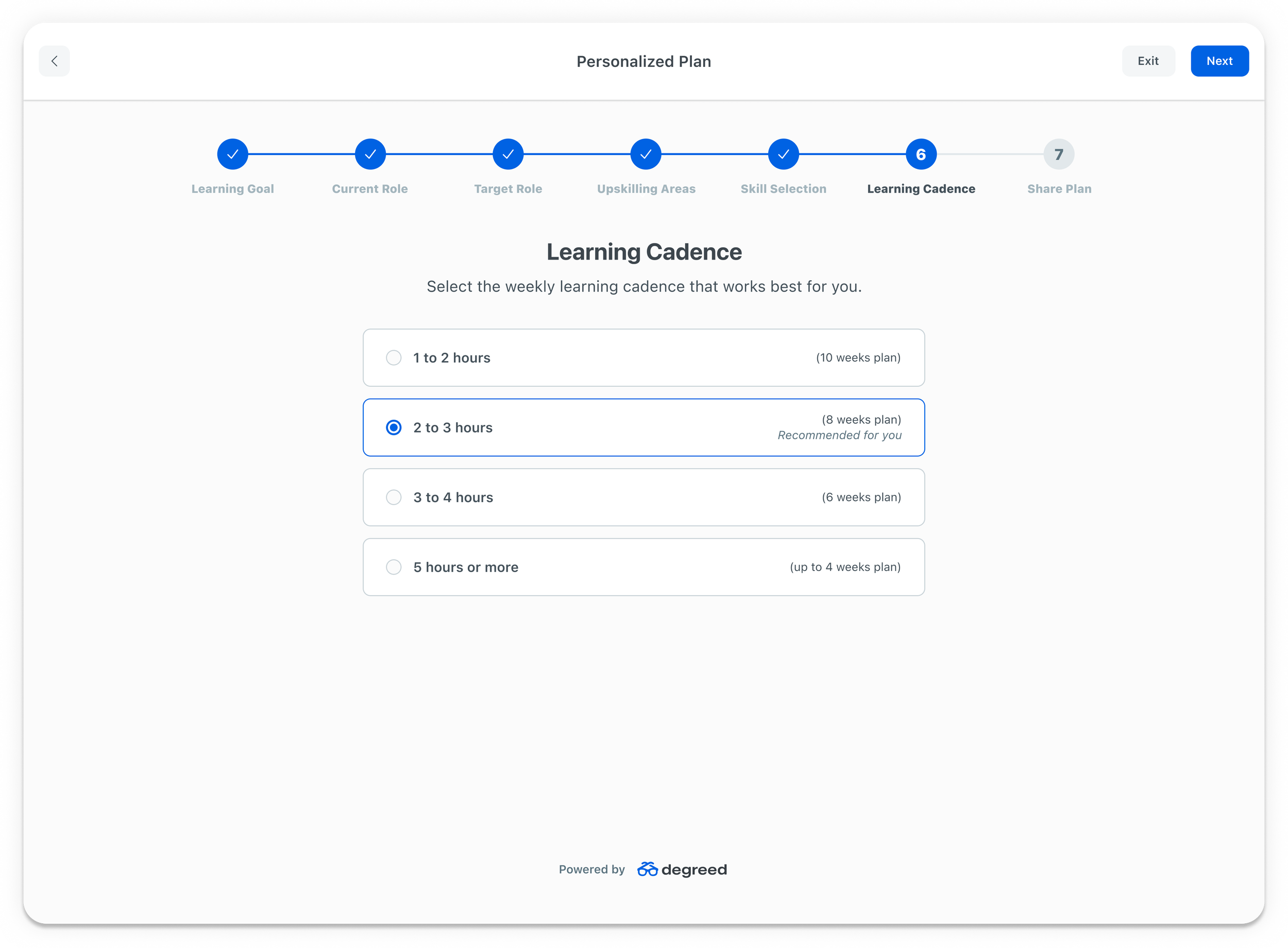The image size is (1288, 948).
Task: Click the Degreed logo in footer
Action: coord(682,869)
